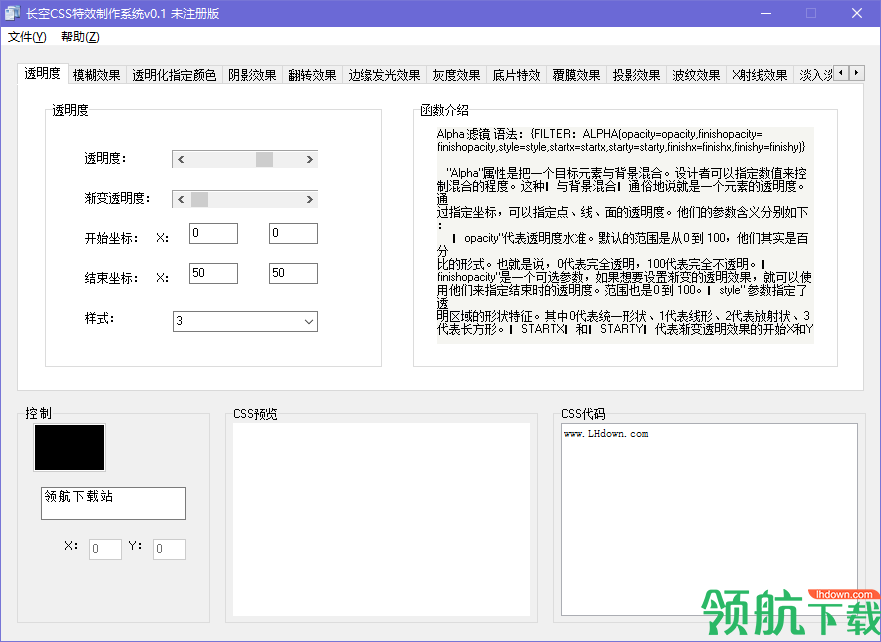The width and height of the screenshot is (881, 642).
Task: Click the tab strip scroll-left arrow
Action: tap(841, 72)
